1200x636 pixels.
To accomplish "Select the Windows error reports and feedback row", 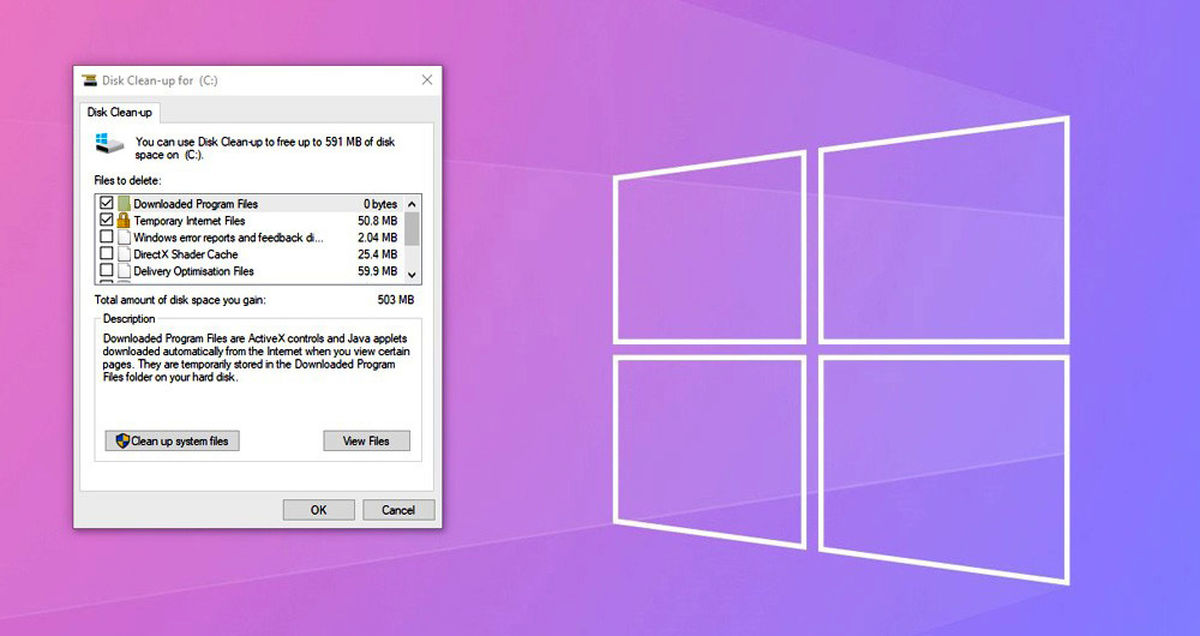I will pos(229,238).
